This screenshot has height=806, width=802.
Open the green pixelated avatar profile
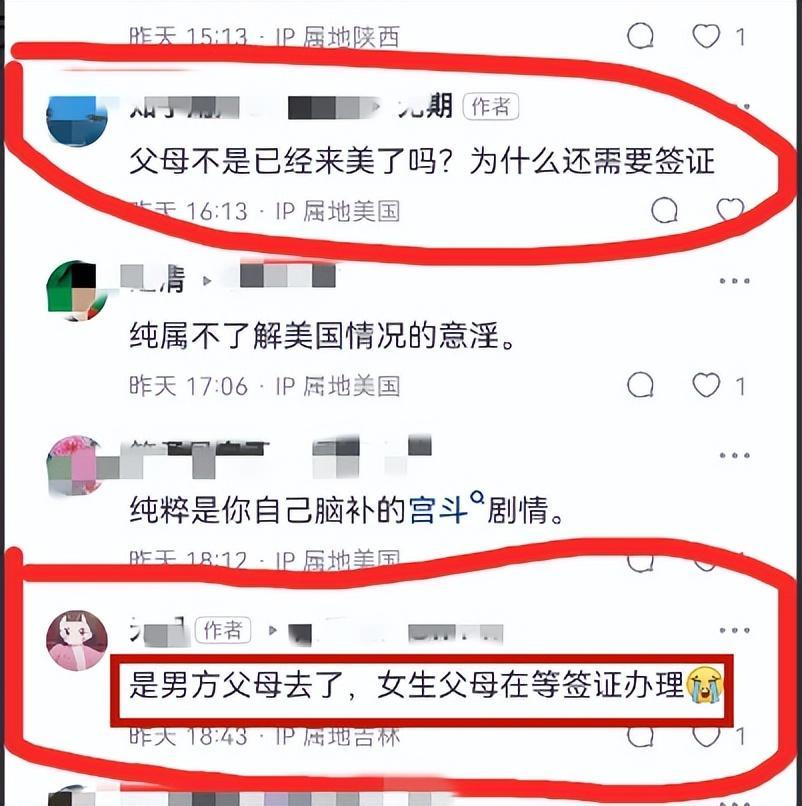click(x=77, y=291)
